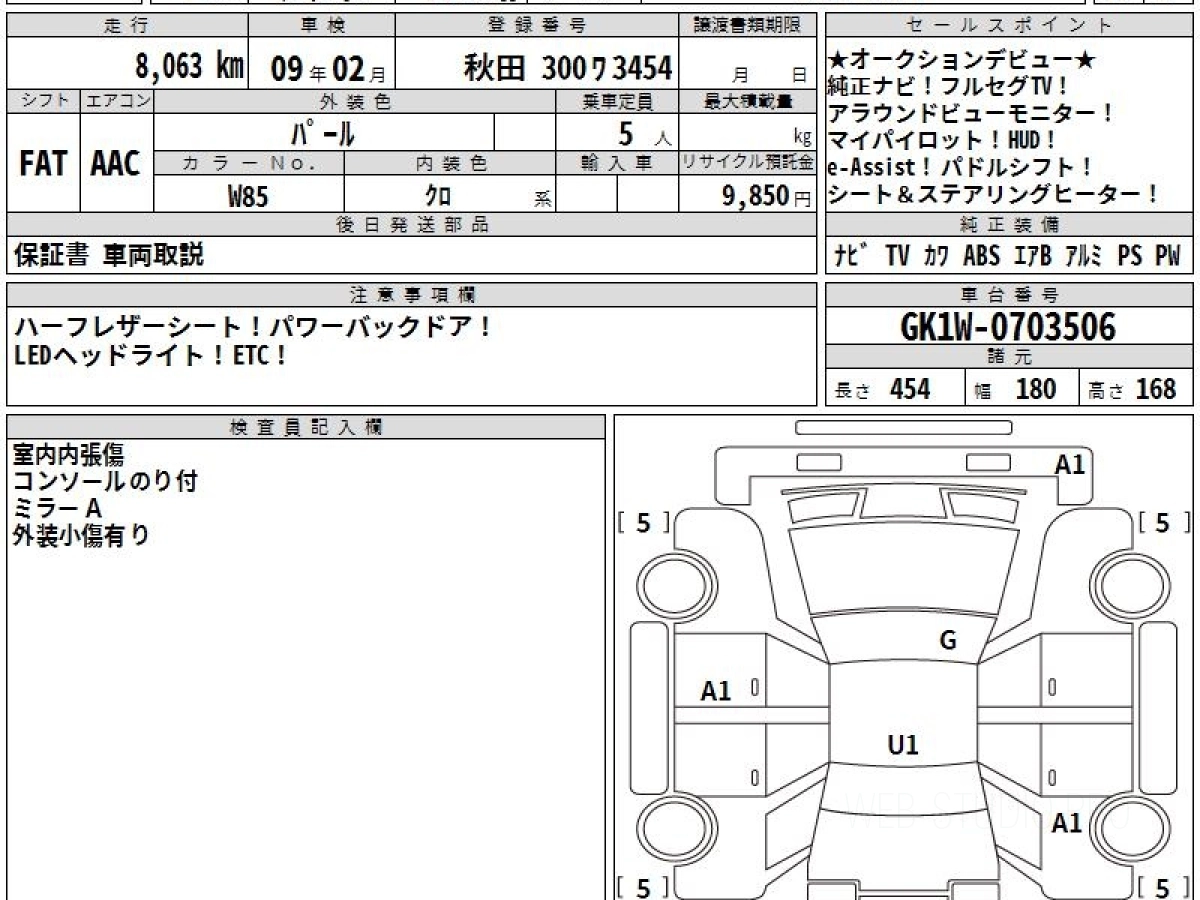Select the A1 mark beside the front bumper
Screen dimensions: 1200x900
pyautogui.click(x=1070, y=464)
